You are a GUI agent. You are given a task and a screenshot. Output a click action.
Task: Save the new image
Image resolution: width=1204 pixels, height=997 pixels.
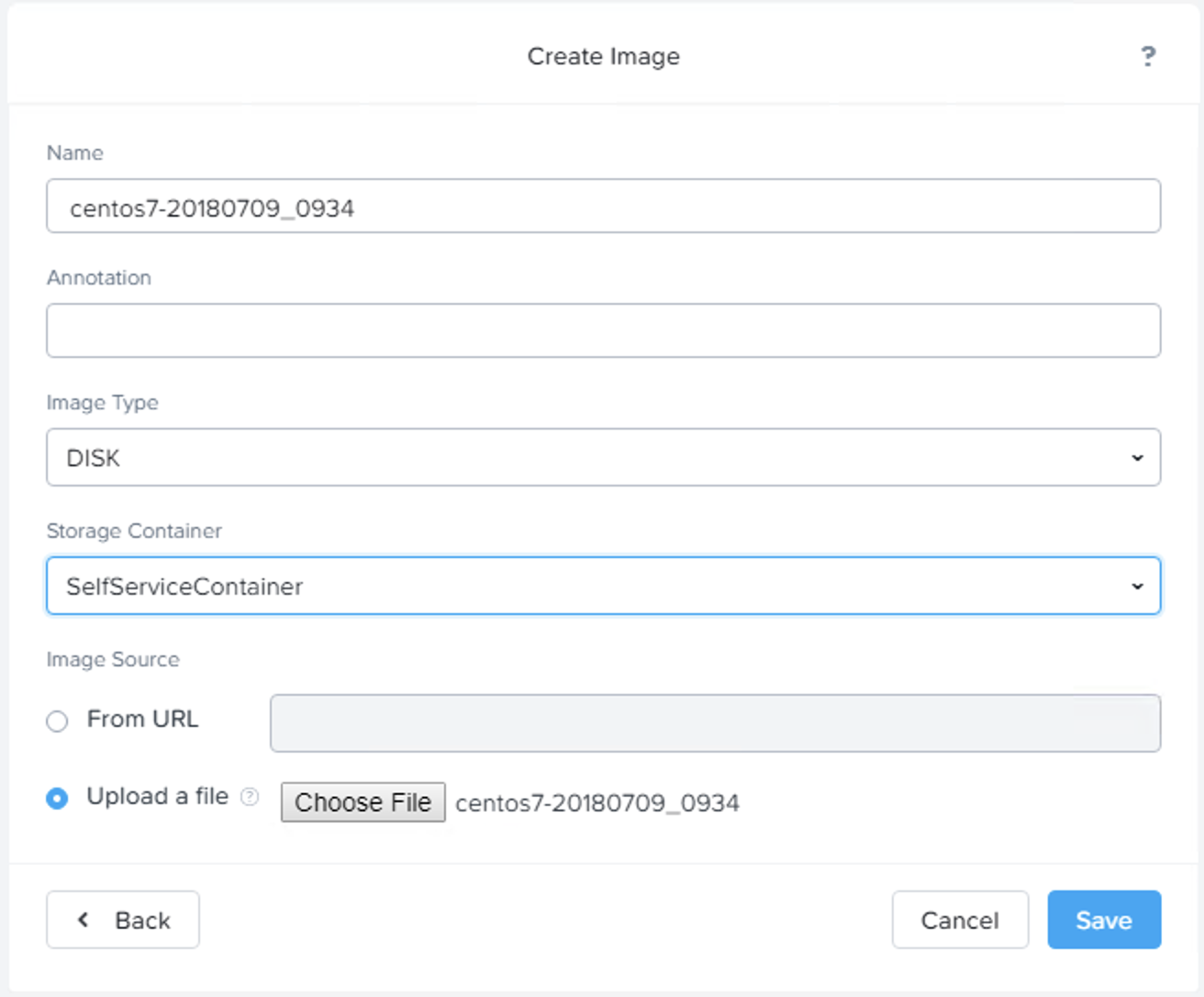[x=1103, y=920]
